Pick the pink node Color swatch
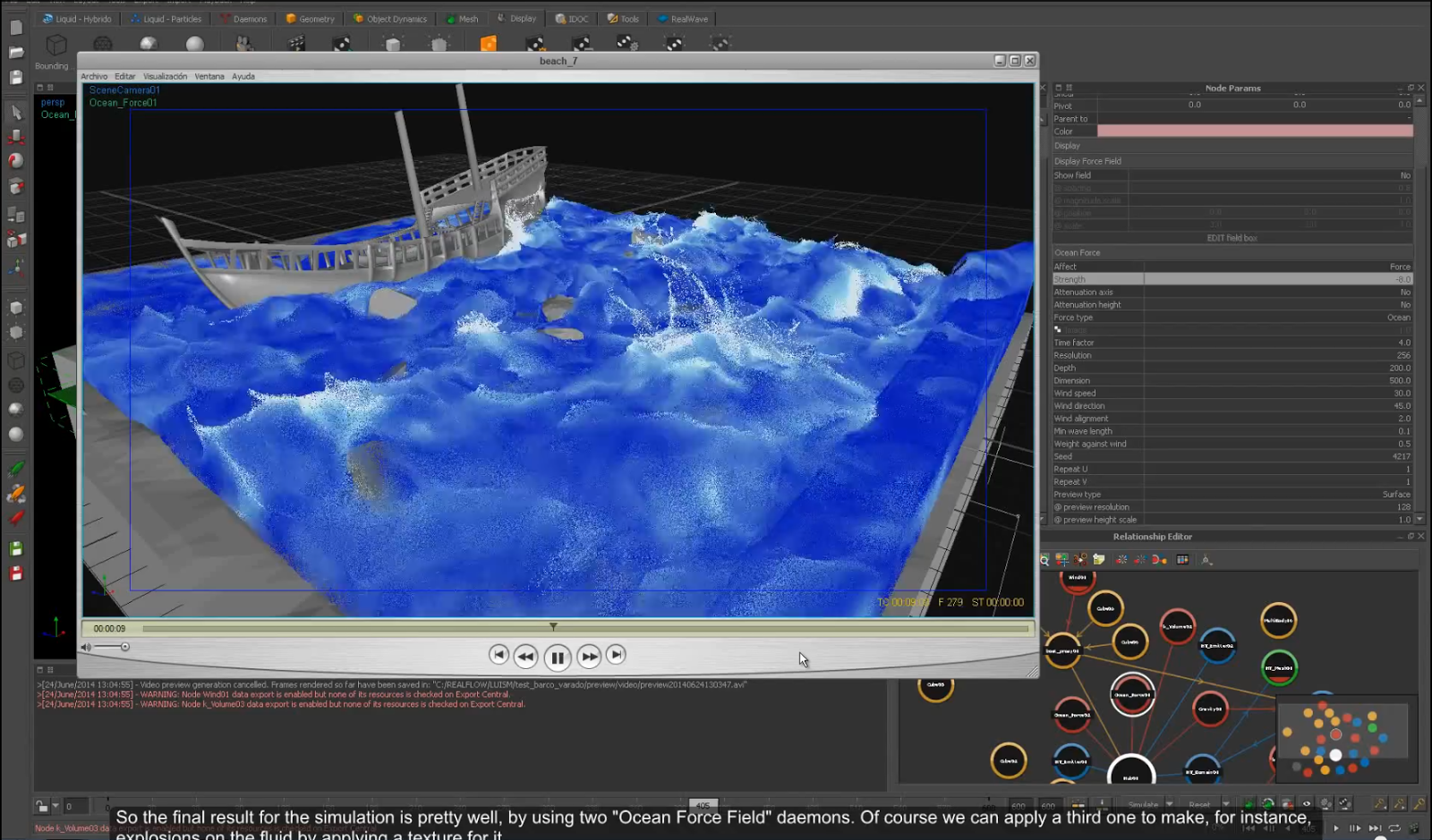The width and height of the screenshot is (1432, 840). [1255, 132]
